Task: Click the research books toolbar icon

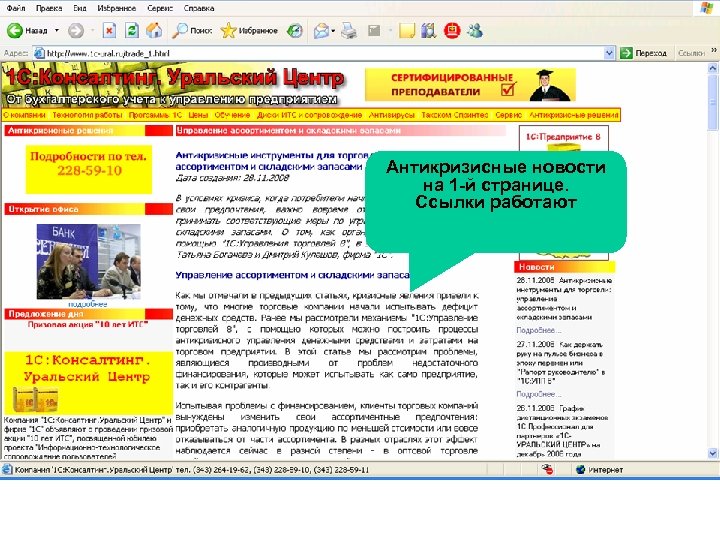Action: [428, 31]
